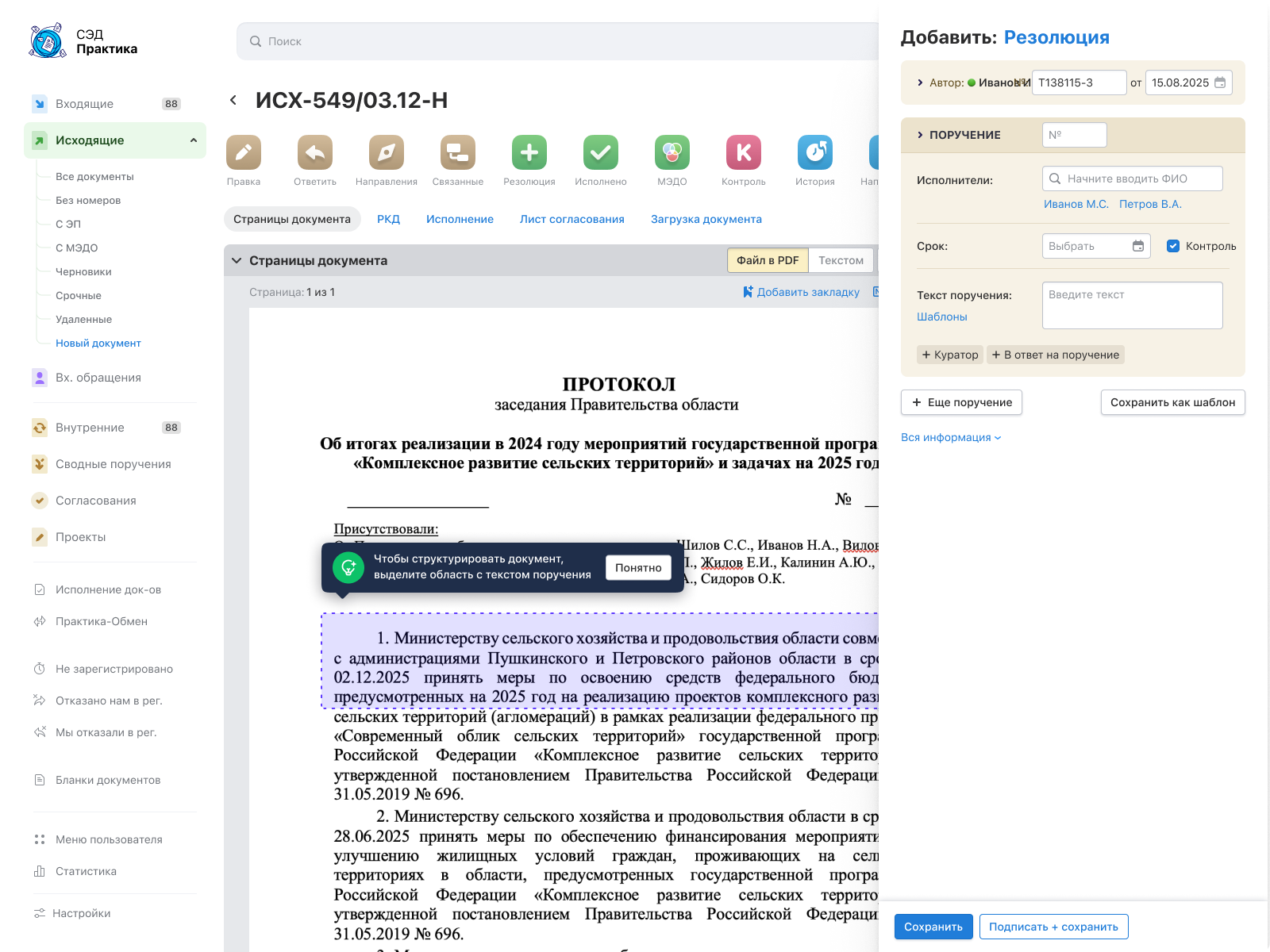The image size is (1270, 952).
Task: Open the История clock icon
Action: click(815, 152)
